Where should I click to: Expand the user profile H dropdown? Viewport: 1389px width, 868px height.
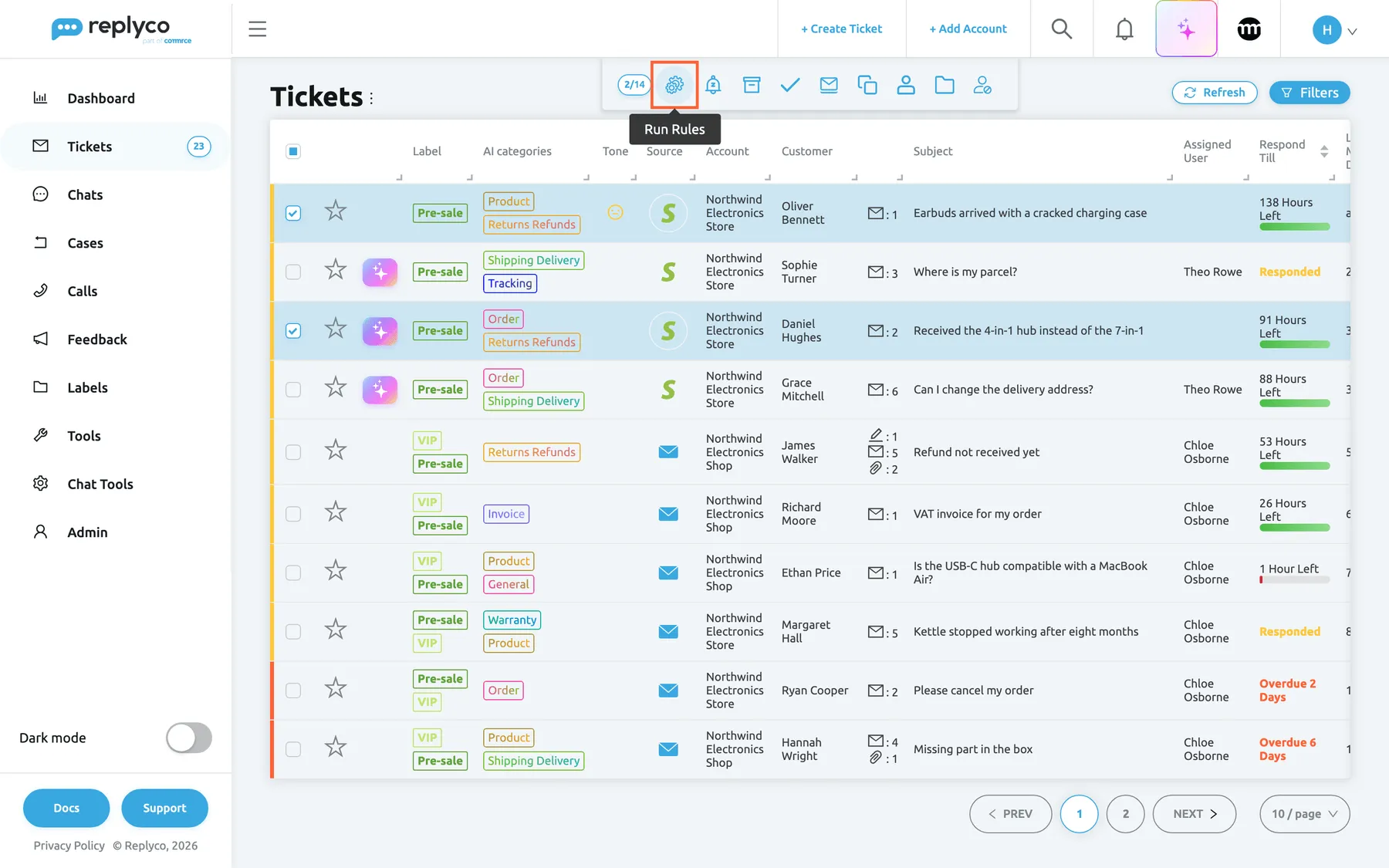[1335, 30]
